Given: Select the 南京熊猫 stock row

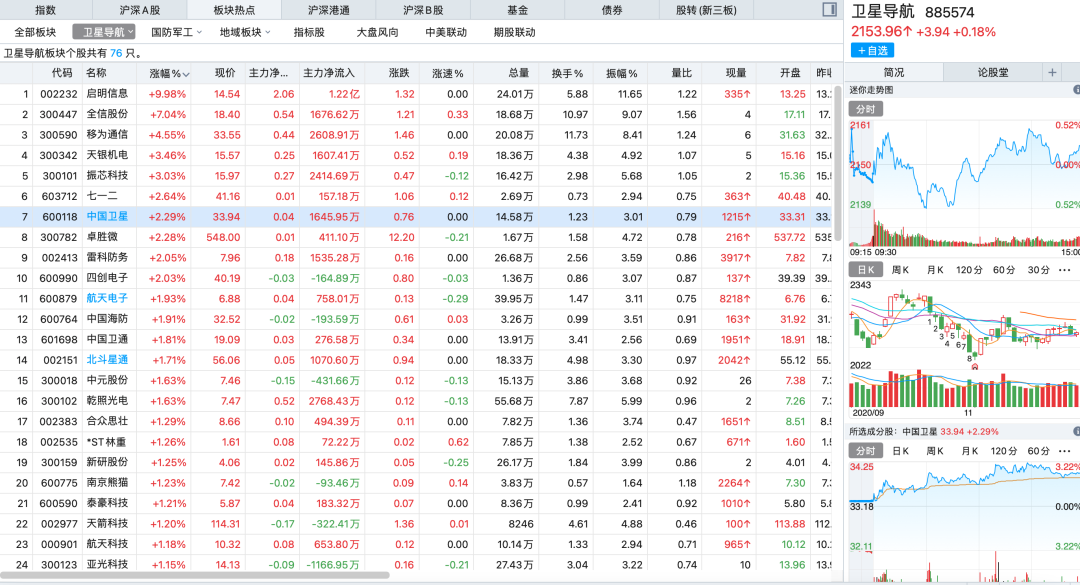Looking at the screenshot, I should point(416,482).
